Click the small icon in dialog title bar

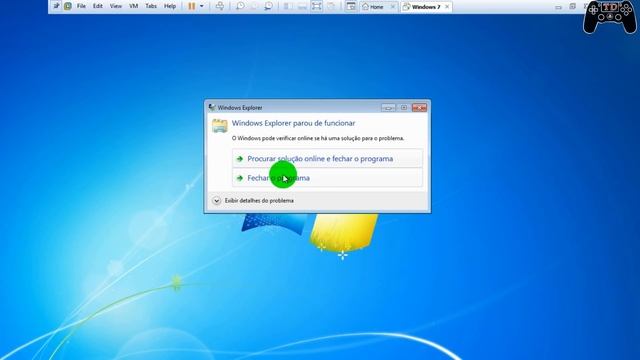click(x=212, y=107)
